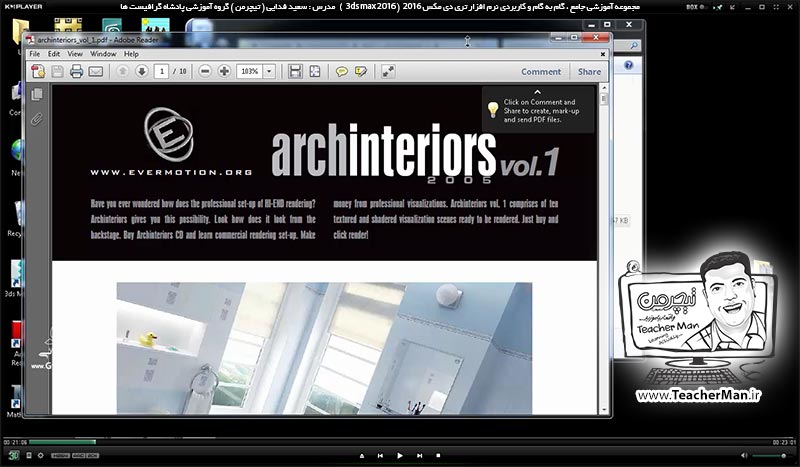Skip to previous track in KMPlayer
Viewport: 800px width, 467px height.
point(380,455)
